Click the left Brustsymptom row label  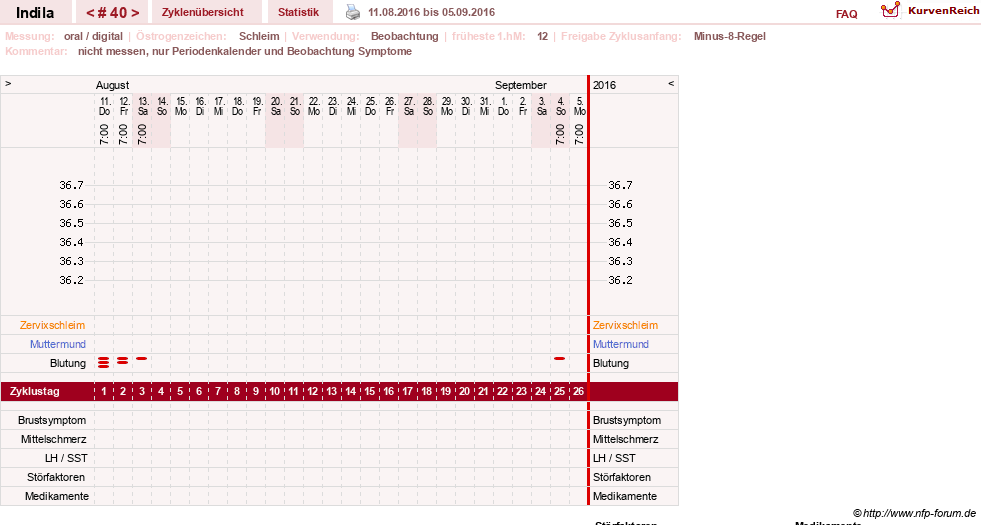click(52, 421)
